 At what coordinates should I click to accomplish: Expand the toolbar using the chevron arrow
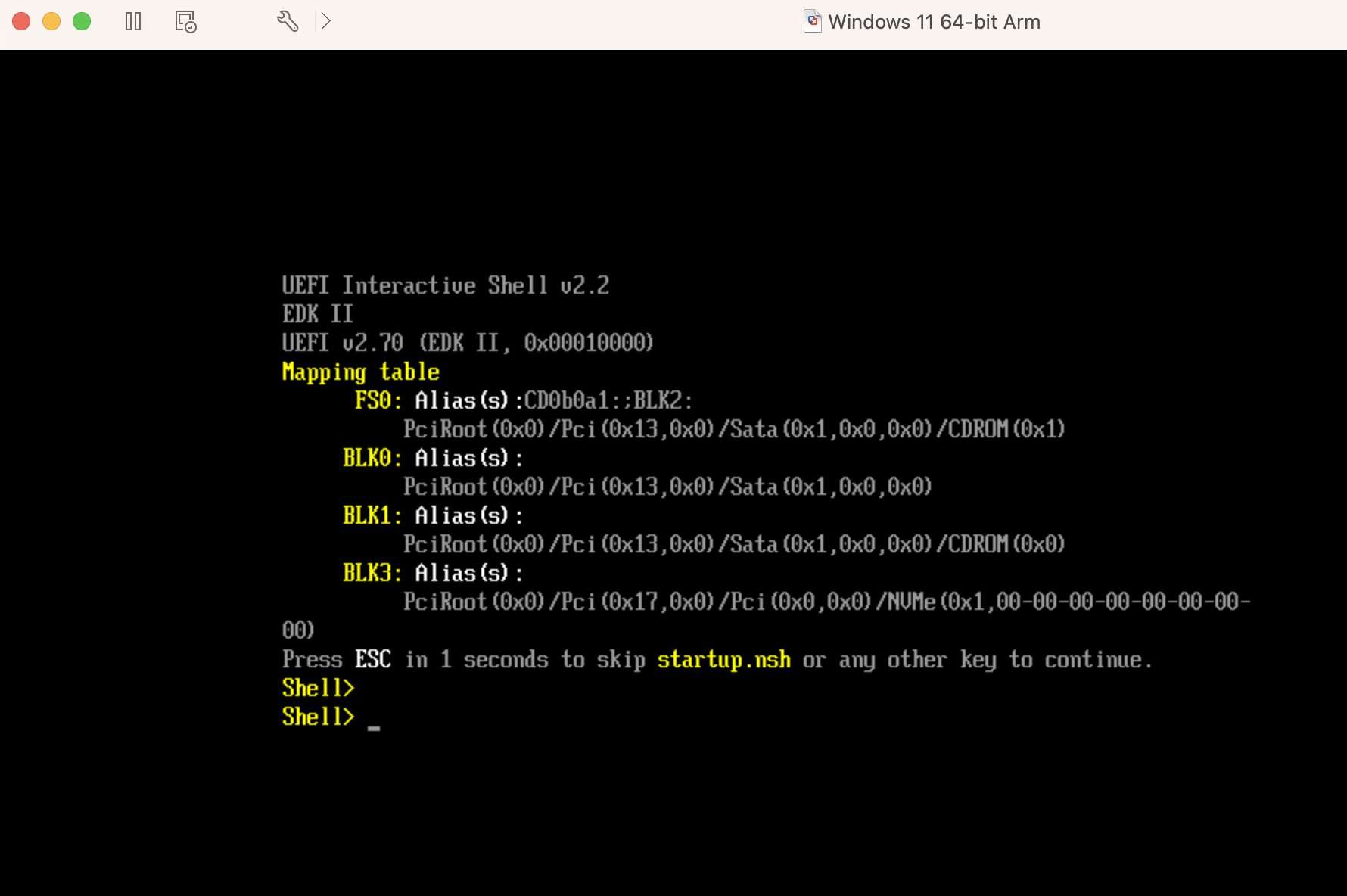point(325,21)
